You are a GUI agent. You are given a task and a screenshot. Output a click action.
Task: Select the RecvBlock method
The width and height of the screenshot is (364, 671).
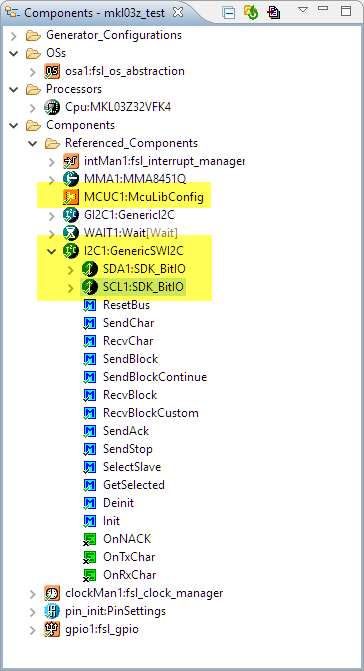click(x=130, y=395)
